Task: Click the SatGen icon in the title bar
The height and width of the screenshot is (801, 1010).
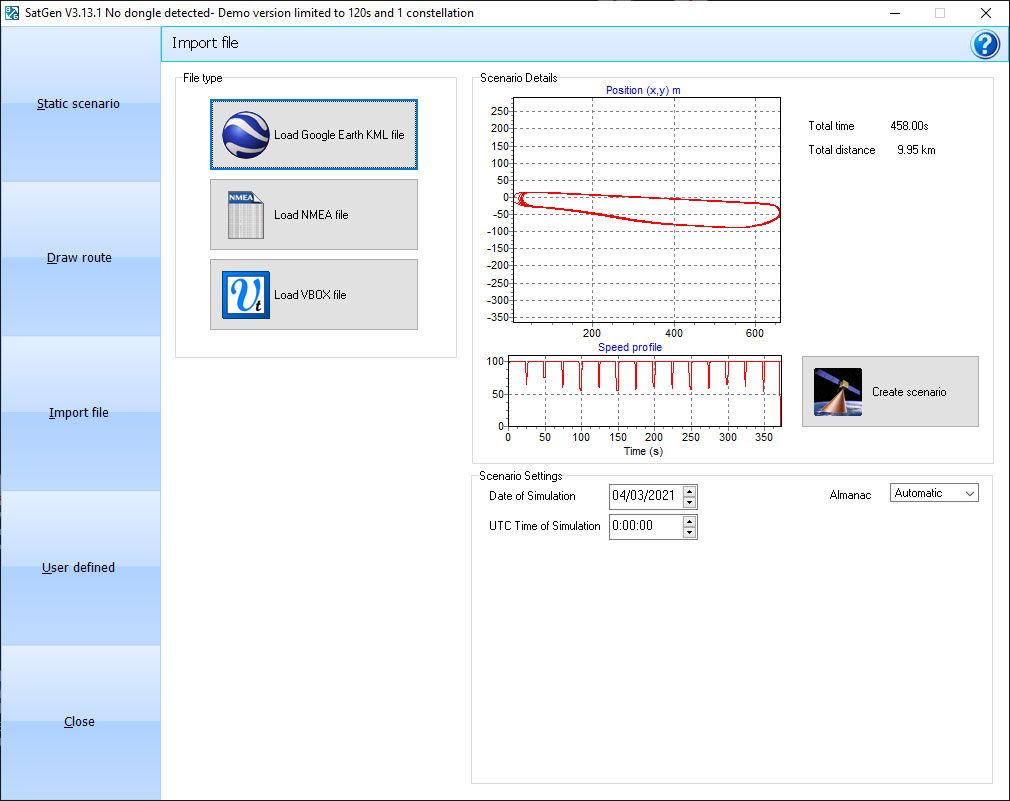Action: point(12,13)
